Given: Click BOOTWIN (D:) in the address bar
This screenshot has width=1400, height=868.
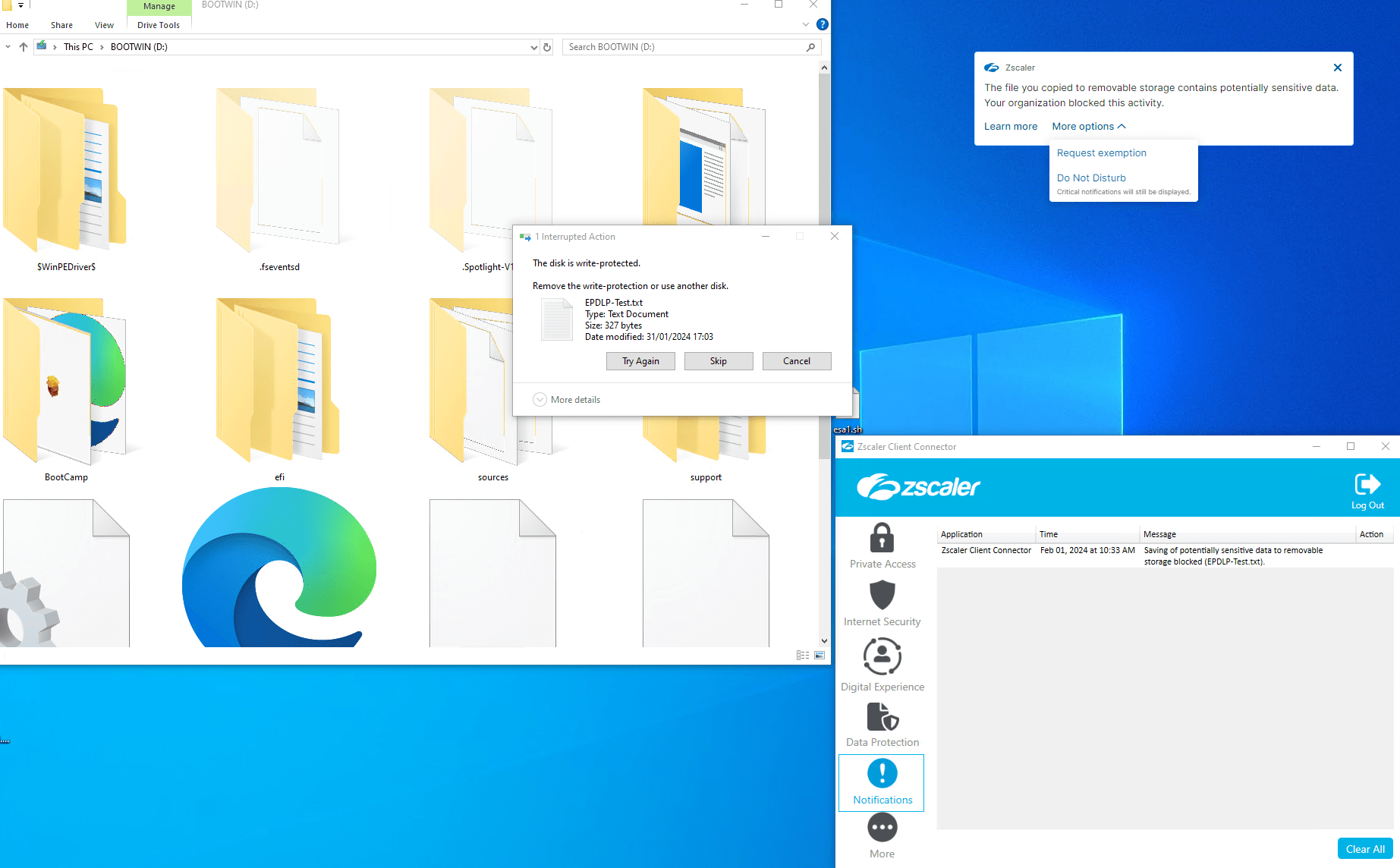Looking at the screenshot, I should point(139,47).
